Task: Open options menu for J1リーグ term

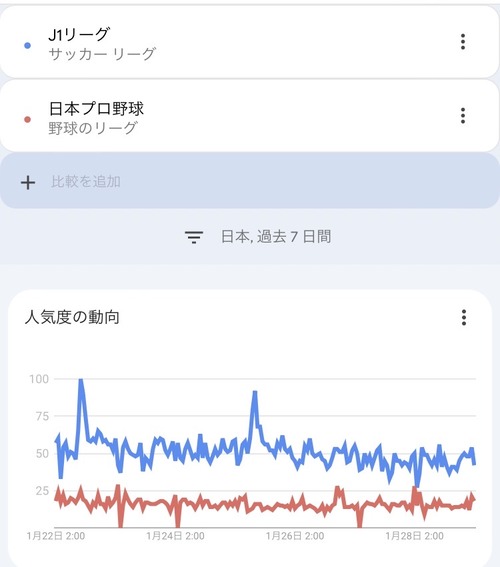Action: click(463, 42)
